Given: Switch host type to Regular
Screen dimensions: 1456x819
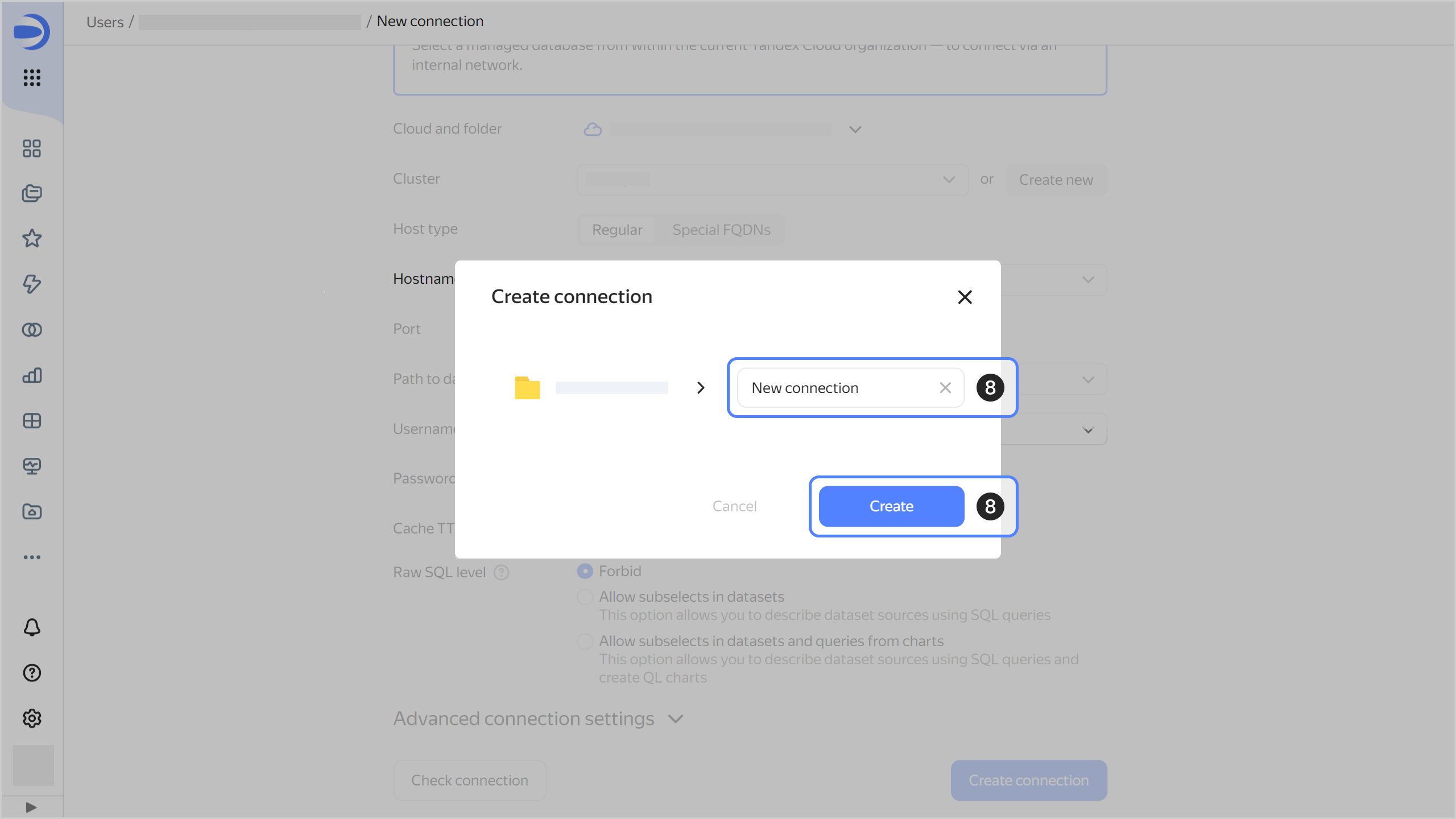Looking at the screenshot, I should (617, 230).
